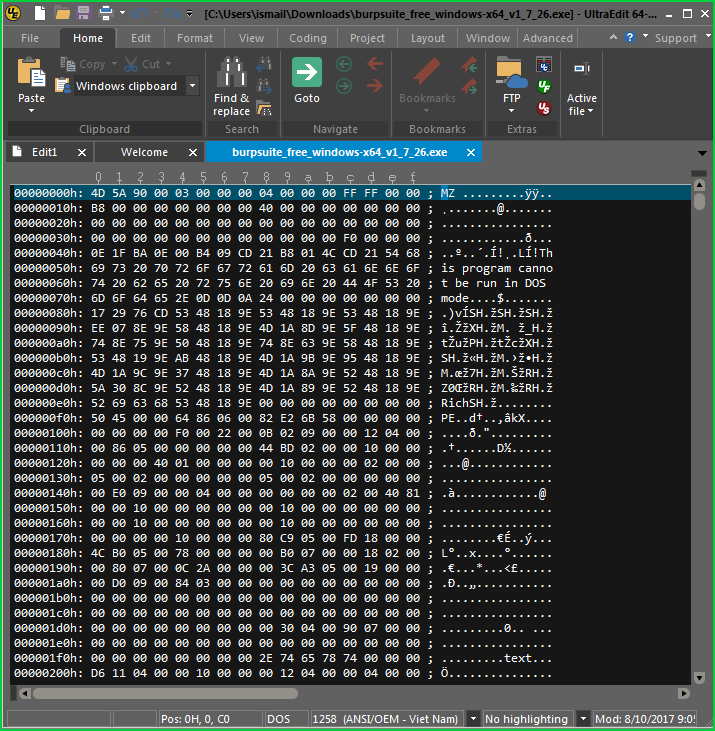Switch to the Edit ribbon tab

pyautogui.click(x=141, y=38)
